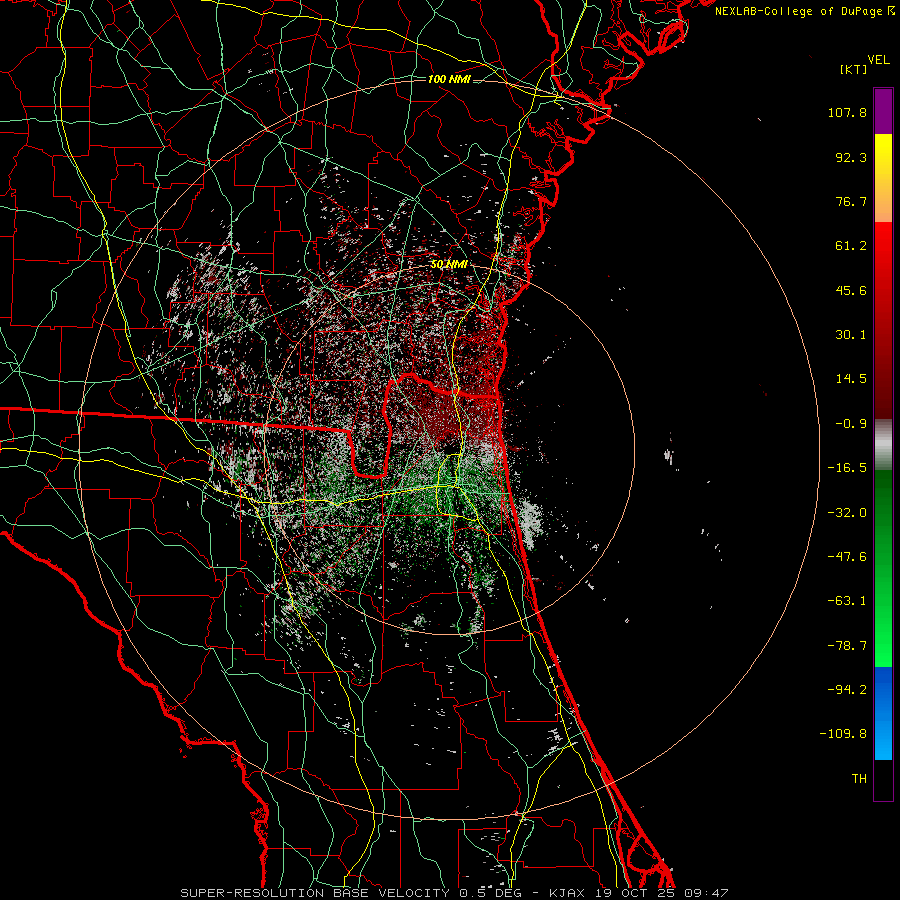Click the 30.1 scale value
Screen dimensions: 900x900
(851, 335)
